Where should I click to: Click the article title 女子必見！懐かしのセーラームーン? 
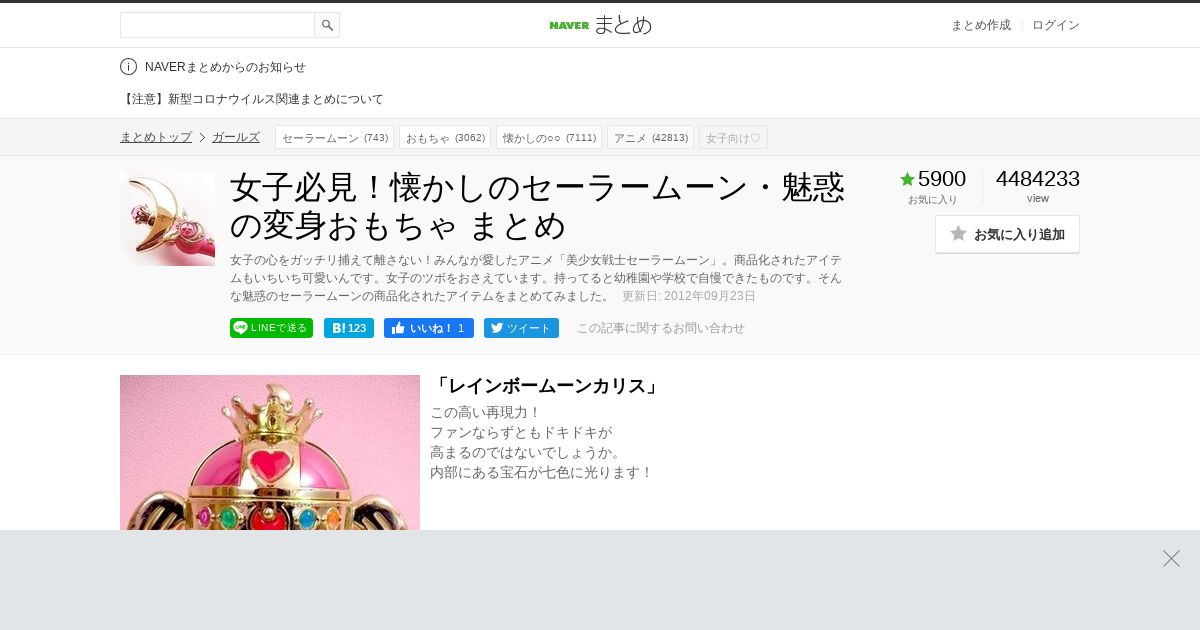(x=537, y=207)
